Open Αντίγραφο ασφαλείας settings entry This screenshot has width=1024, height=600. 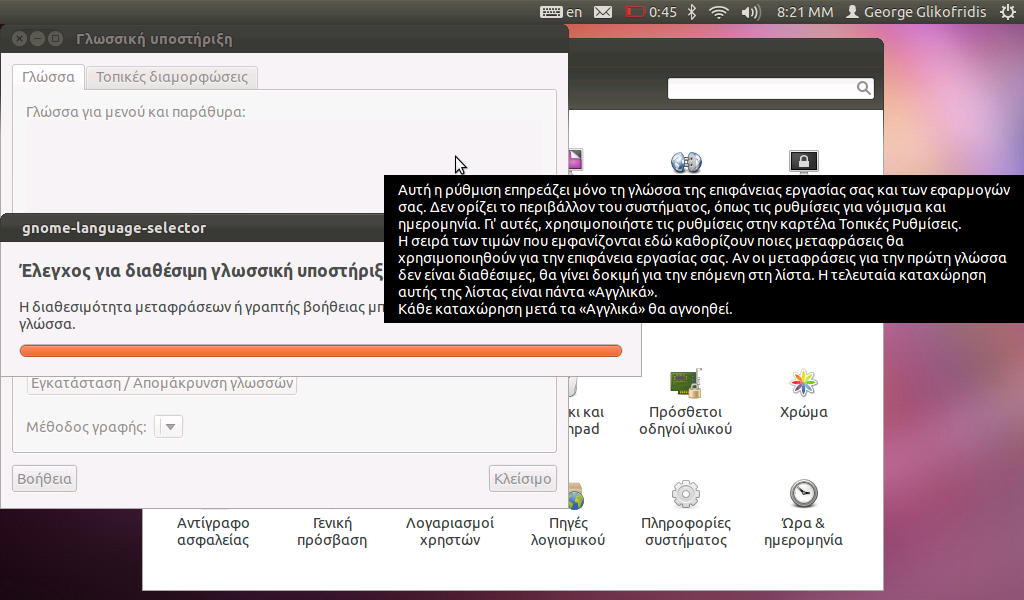tap(214, 531)
